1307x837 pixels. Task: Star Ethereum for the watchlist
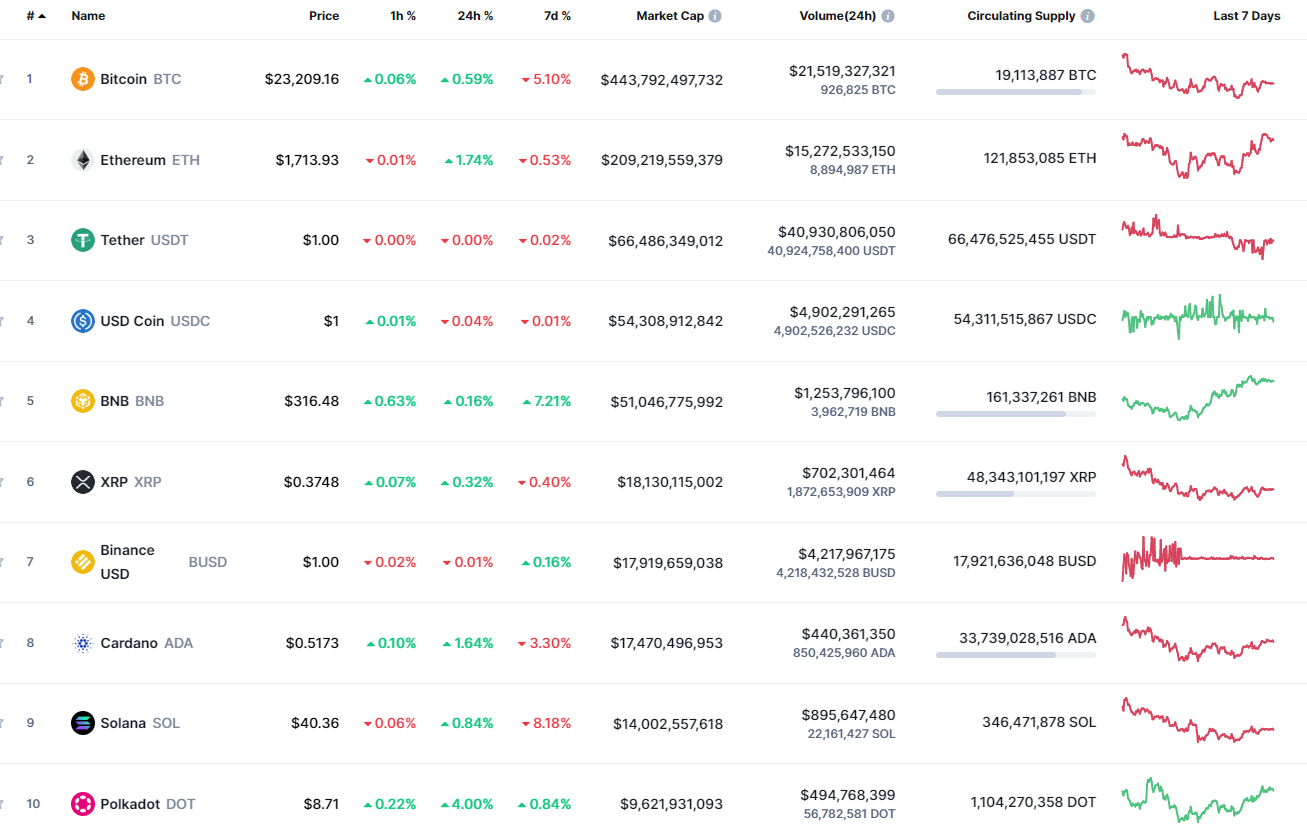(3, 160)
